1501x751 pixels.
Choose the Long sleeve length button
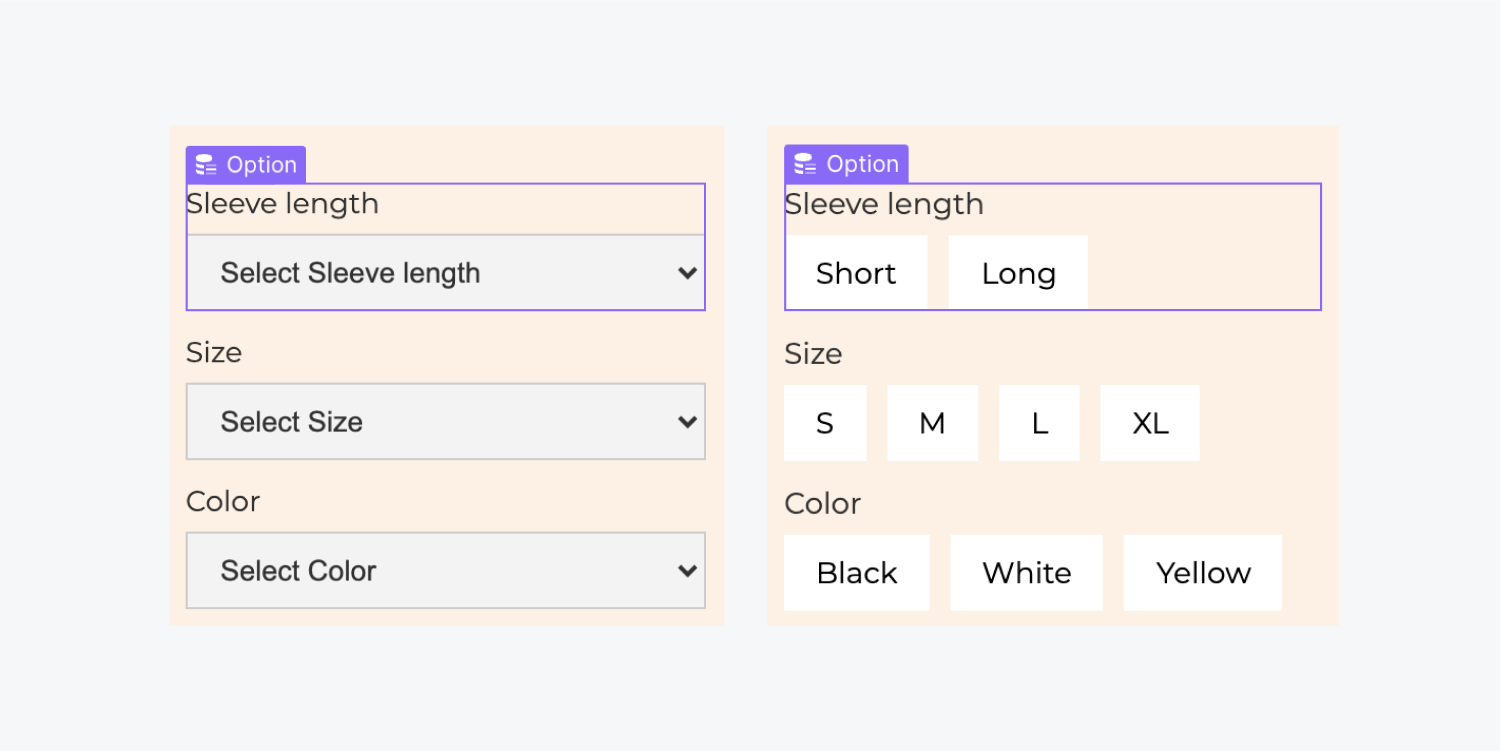point(1018,273)
